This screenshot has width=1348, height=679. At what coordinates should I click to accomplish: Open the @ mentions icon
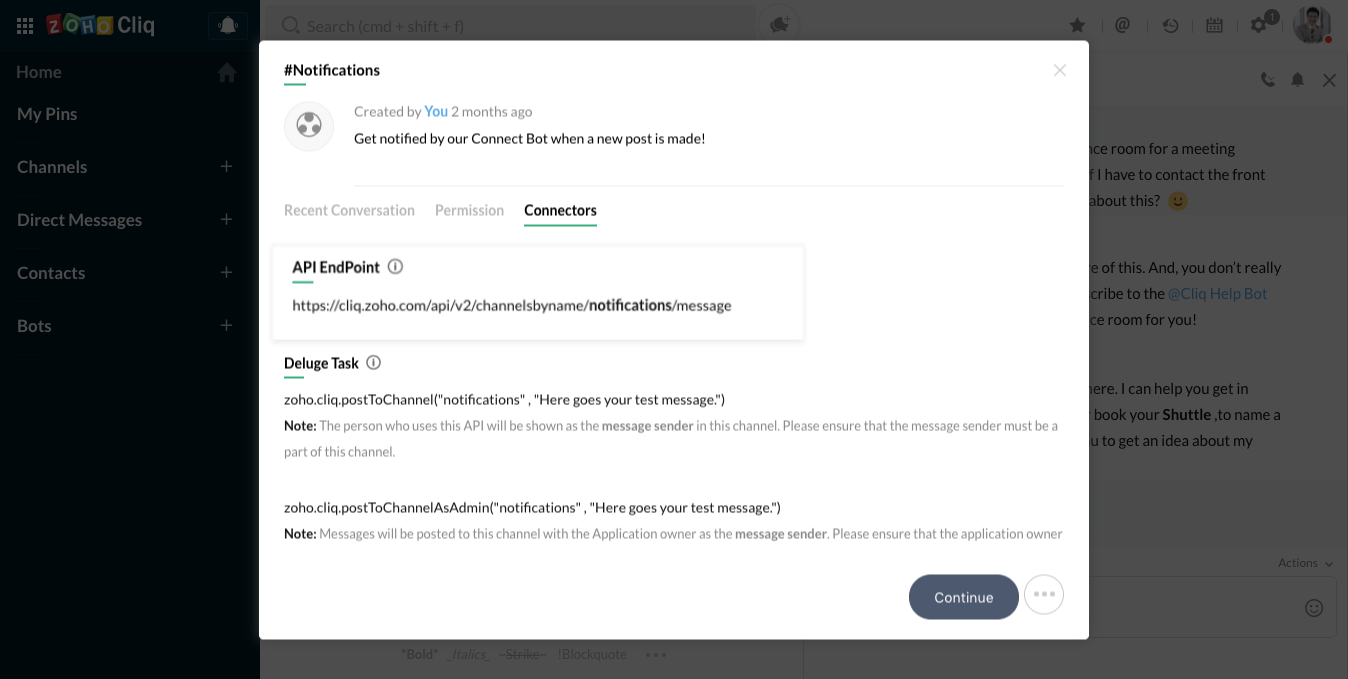[1122, 26]
